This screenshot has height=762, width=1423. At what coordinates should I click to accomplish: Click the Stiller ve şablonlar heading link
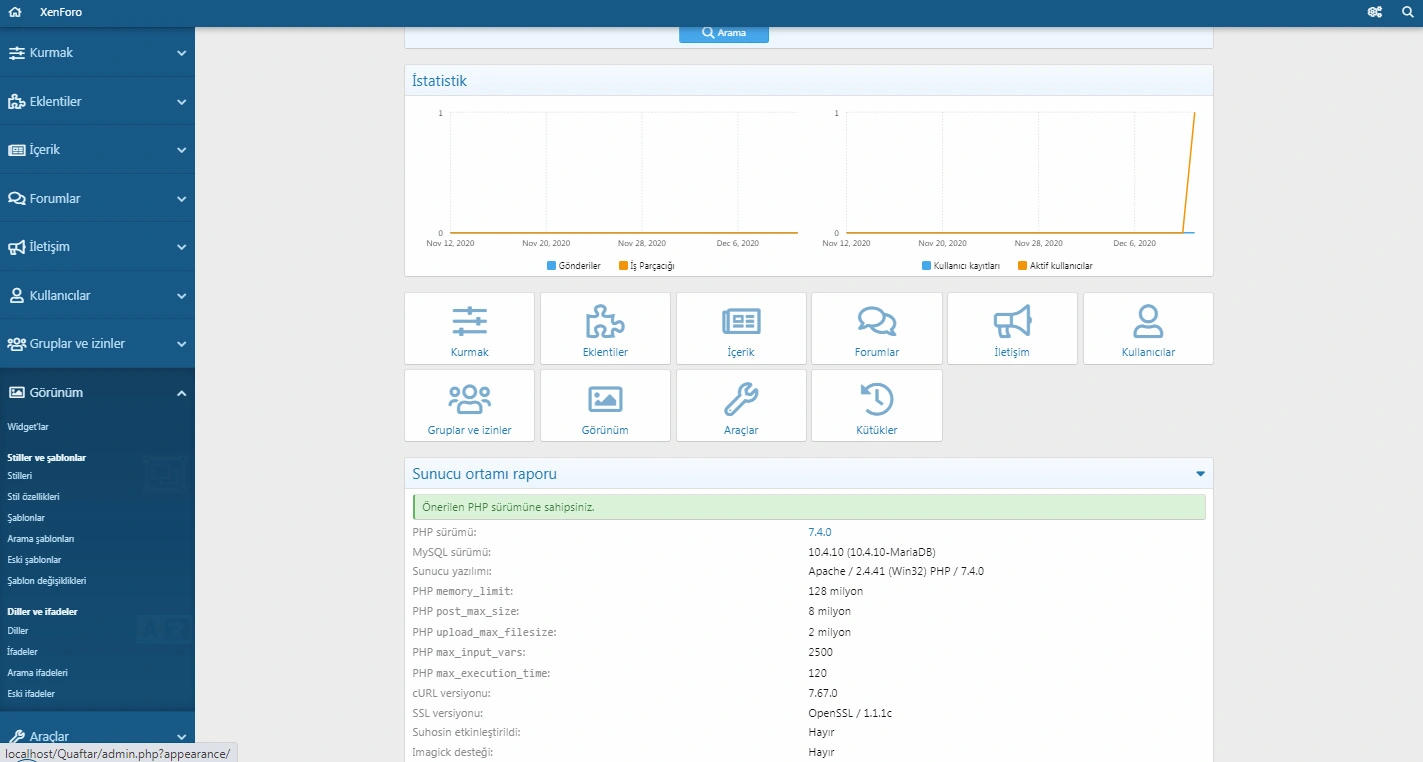[47, 458]
